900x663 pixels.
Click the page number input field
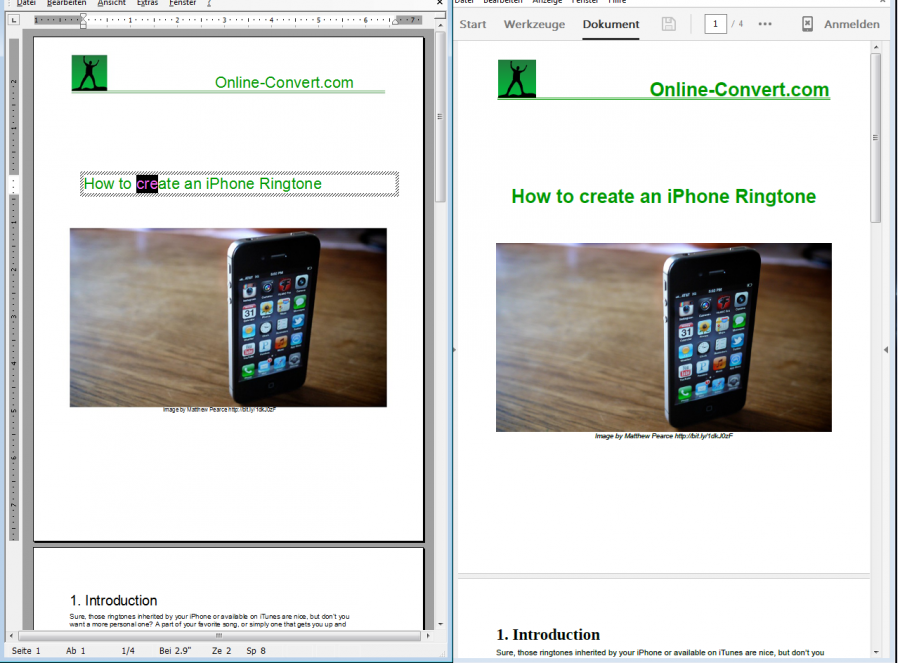(x=715, y=24)
